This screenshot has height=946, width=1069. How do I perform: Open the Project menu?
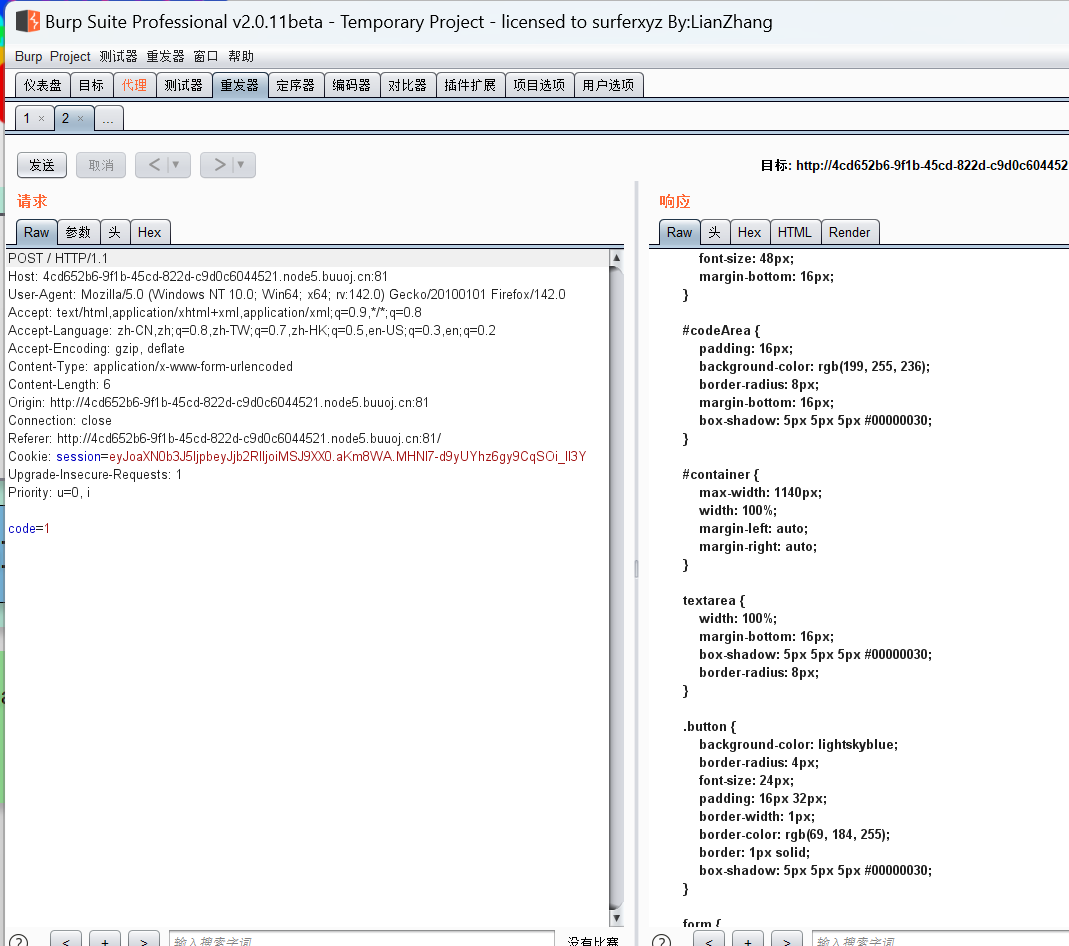click(70, 57)
